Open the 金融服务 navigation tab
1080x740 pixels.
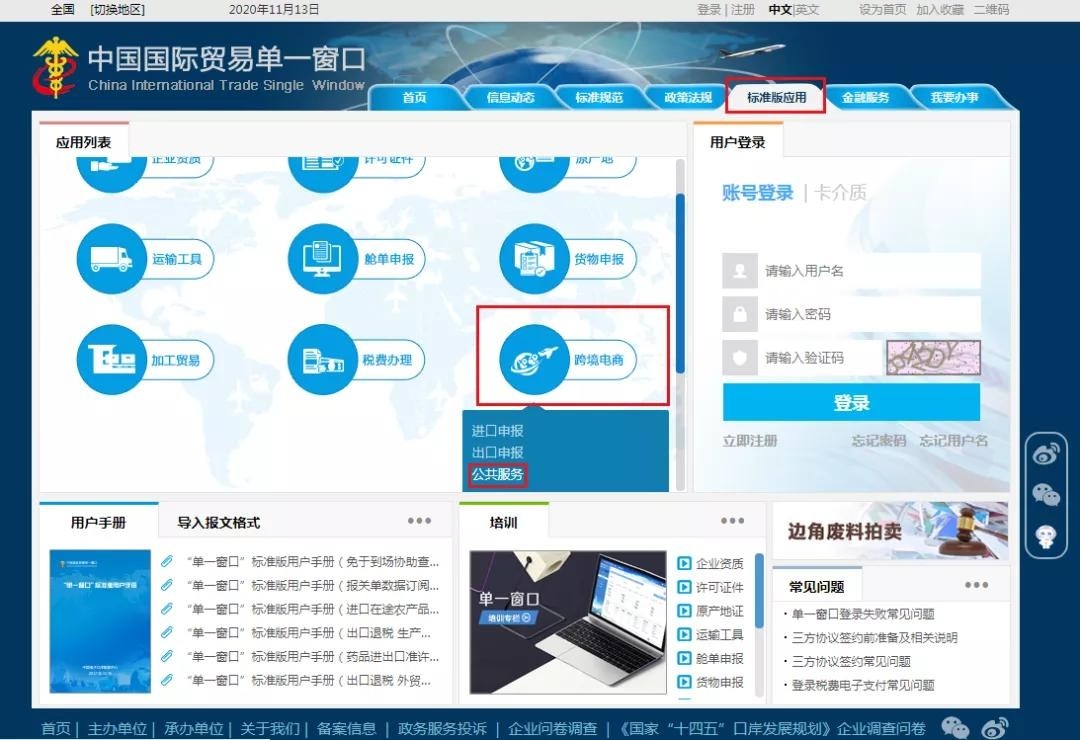click(x=866, y=97)
